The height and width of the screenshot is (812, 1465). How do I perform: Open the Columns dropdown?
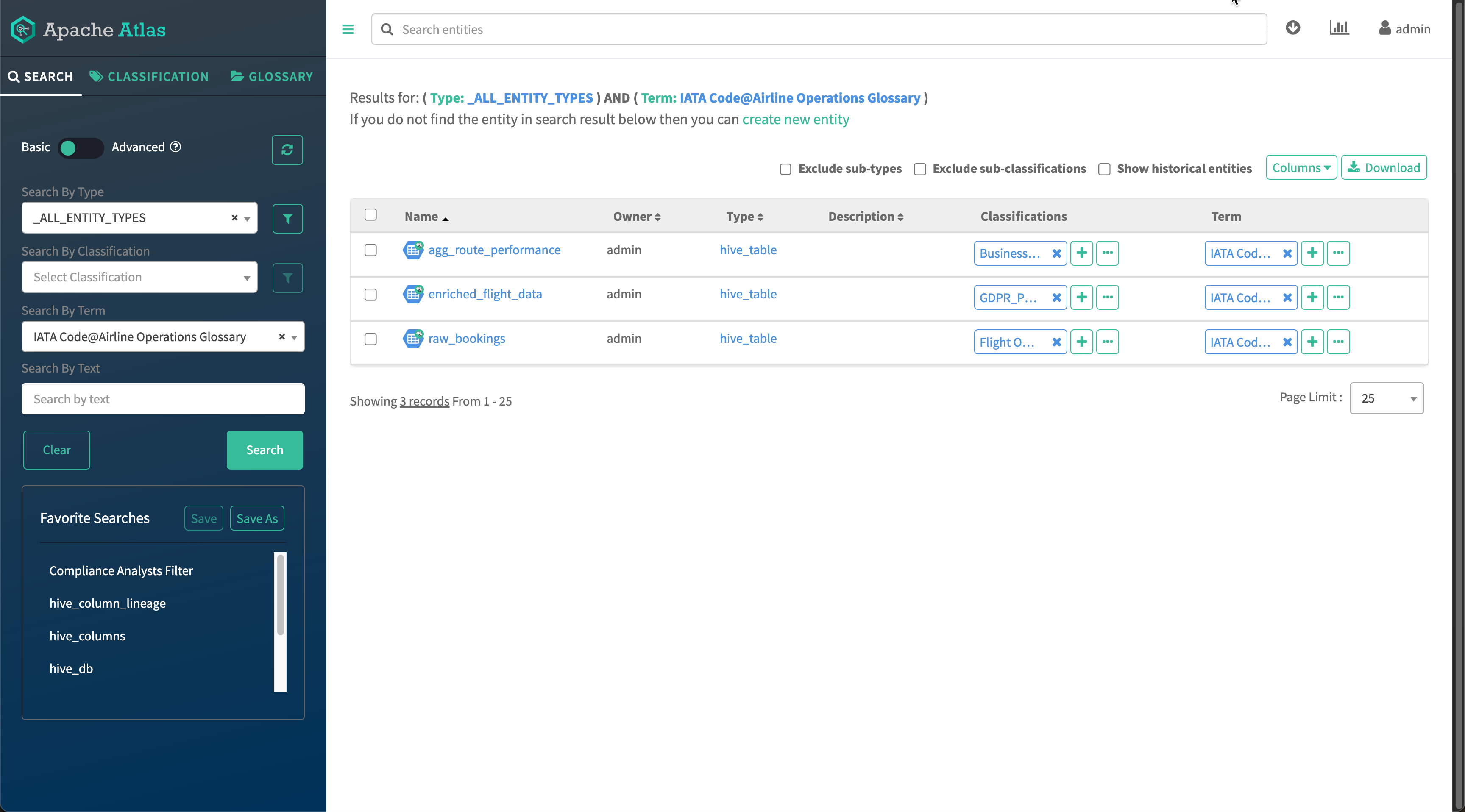1301,168
